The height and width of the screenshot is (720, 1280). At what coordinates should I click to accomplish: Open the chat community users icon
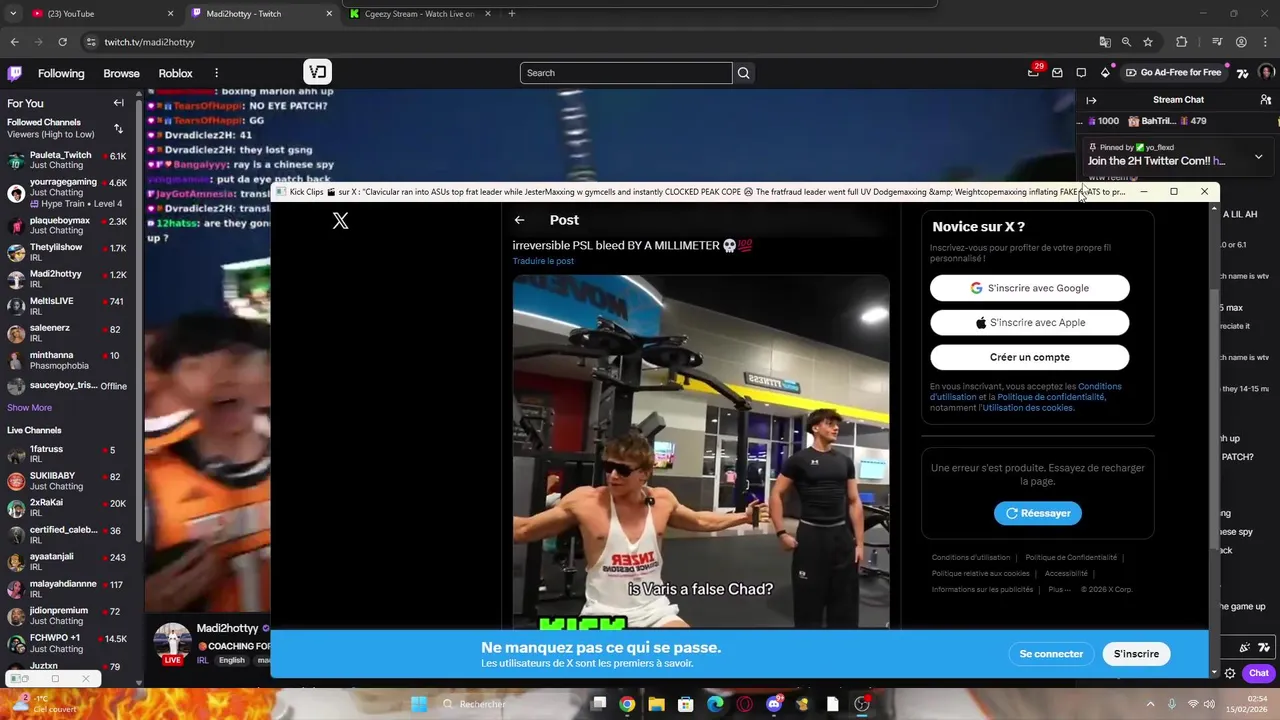tap(1266, 100)
